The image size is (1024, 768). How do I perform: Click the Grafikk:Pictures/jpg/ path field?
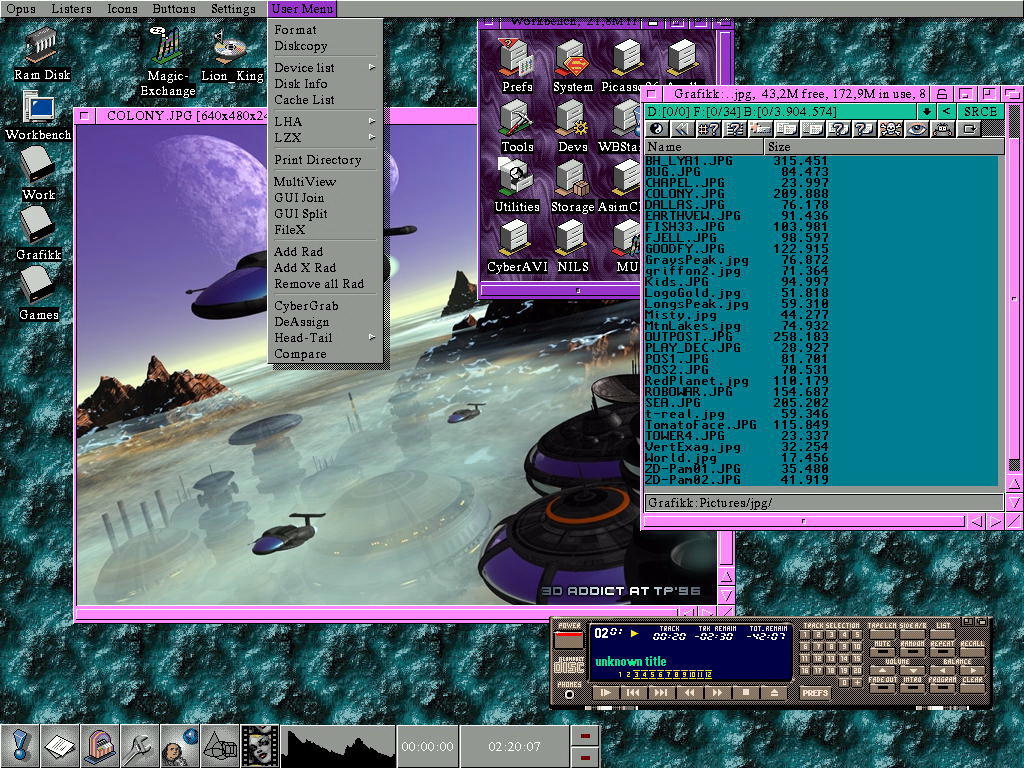tap(824, 503)
